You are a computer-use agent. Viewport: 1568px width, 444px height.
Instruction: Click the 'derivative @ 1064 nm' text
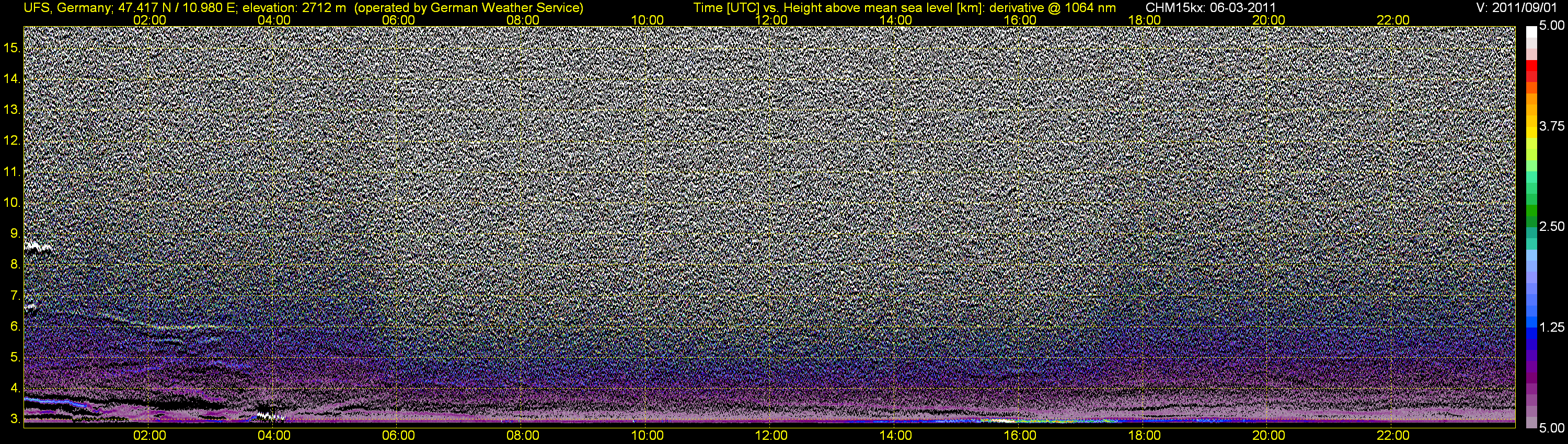pyautogui.click(x=1053, y=8)
